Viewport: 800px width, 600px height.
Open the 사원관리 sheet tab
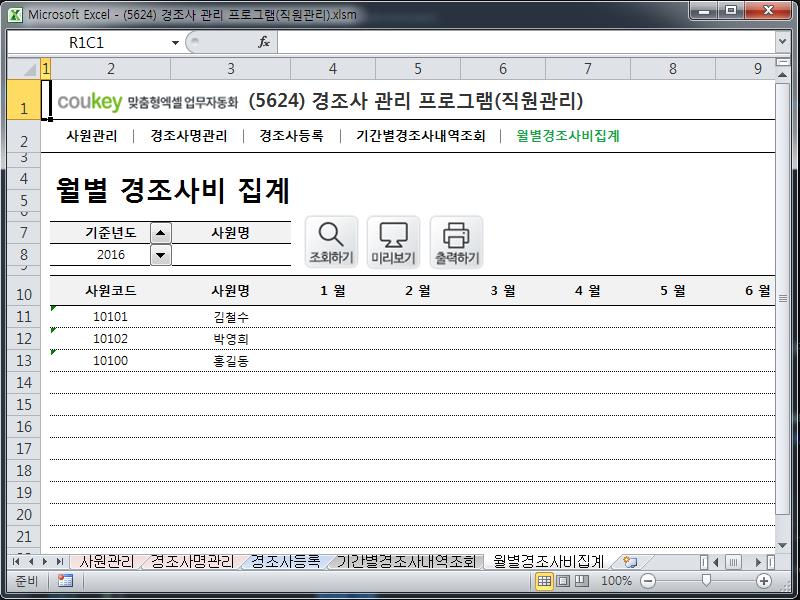point(107,562)
